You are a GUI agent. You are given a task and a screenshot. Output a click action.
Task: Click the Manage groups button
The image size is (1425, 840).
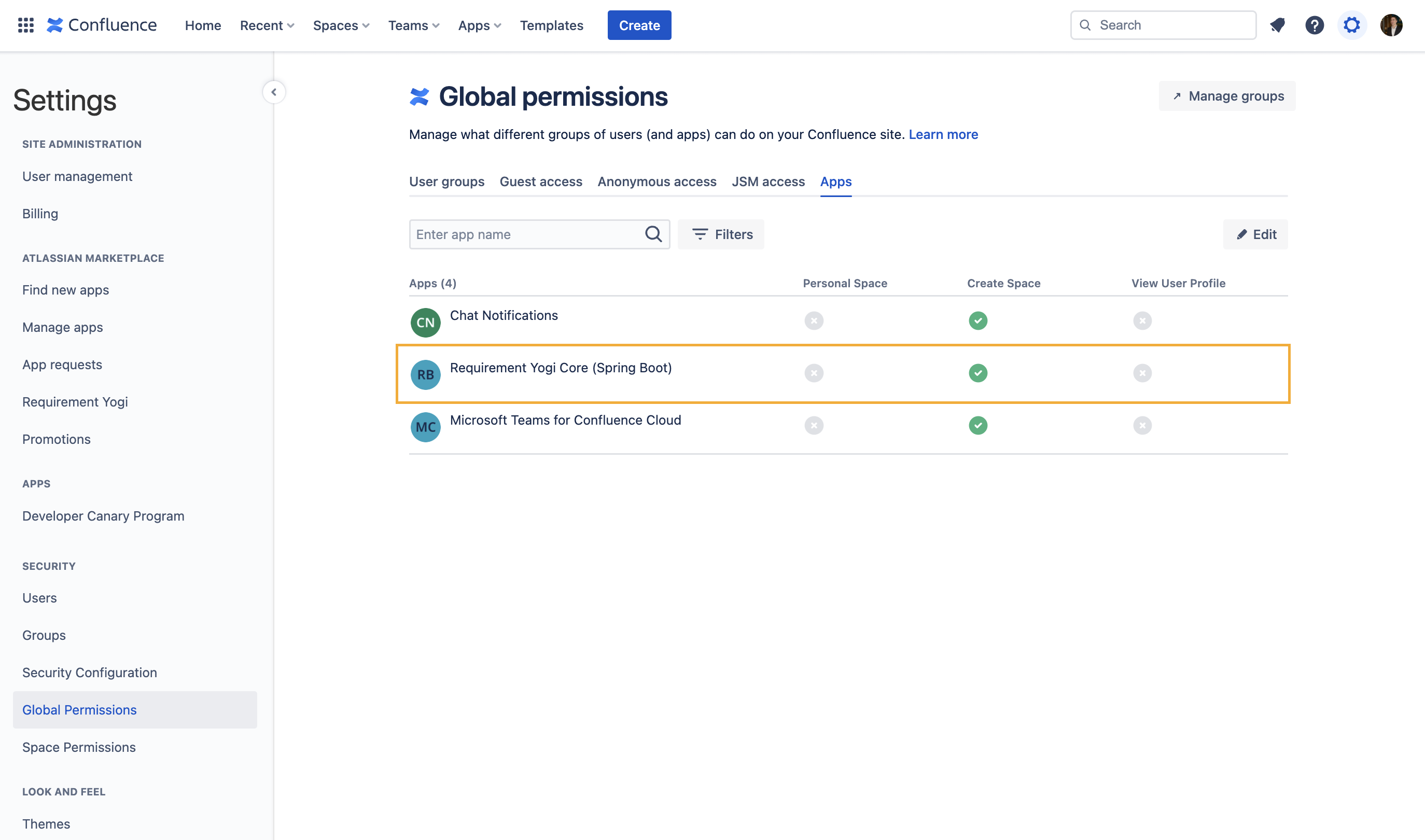1227,96
